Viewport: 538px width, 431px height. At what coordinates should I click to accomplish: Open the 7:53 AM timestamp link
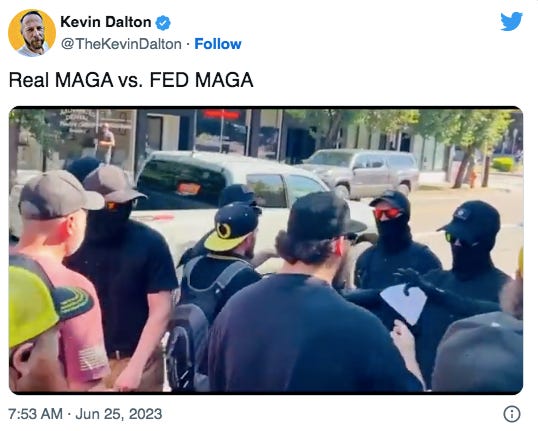pos(35,414)
